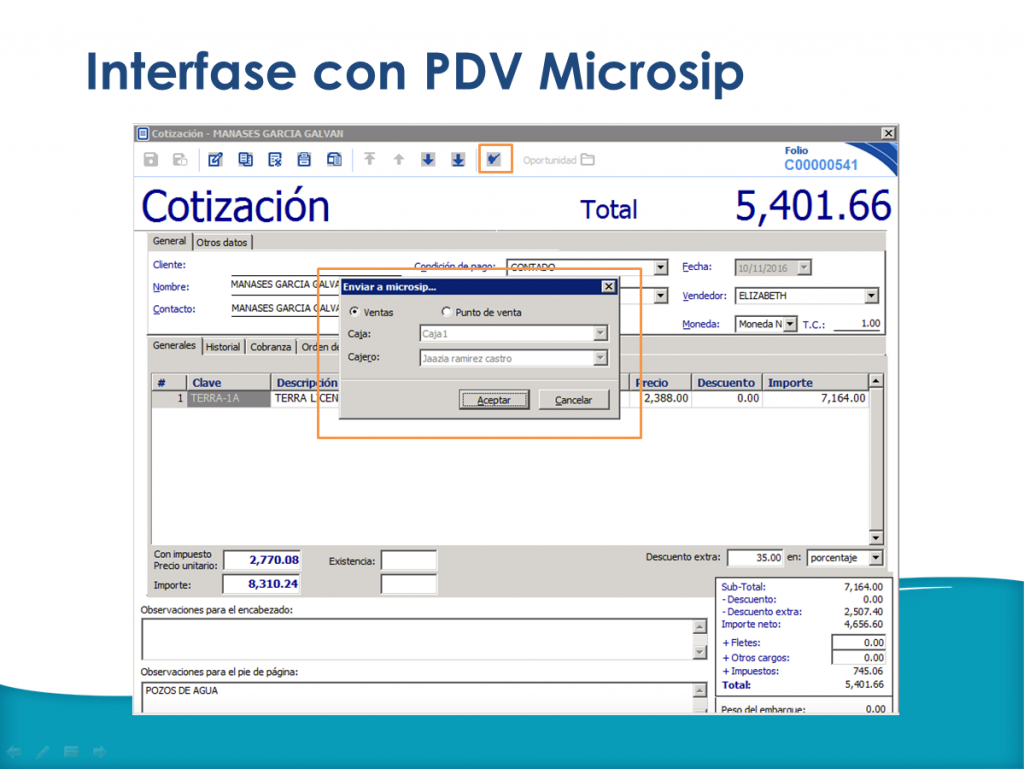
Task: Open the Cajero dropdown
Action: [600, 358]
